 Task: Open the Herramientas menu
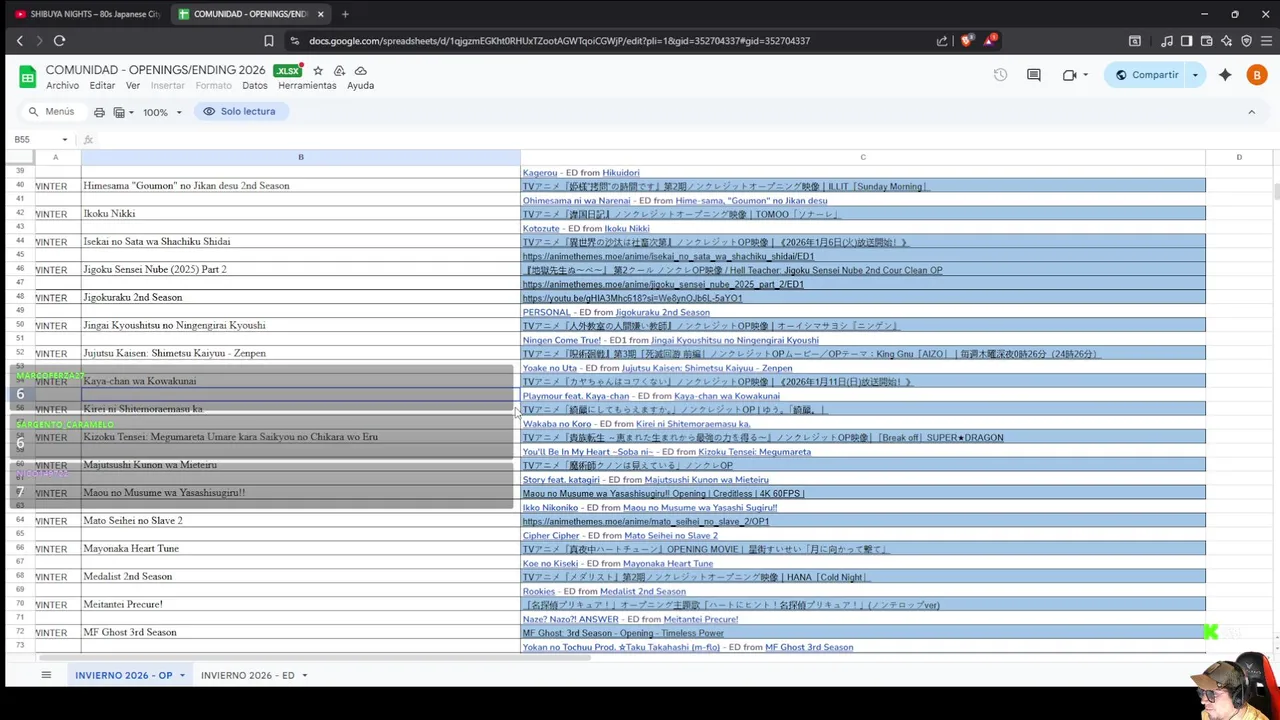click(x=307, y=86)
